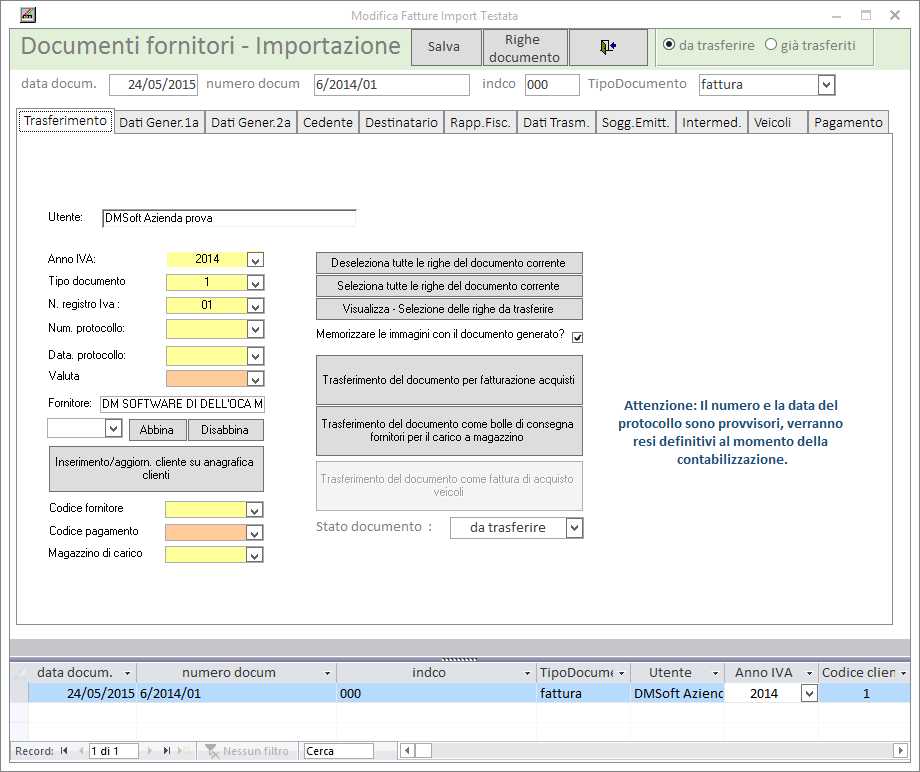
Task: Go to last record navigation icon
Action: [167, 750]
